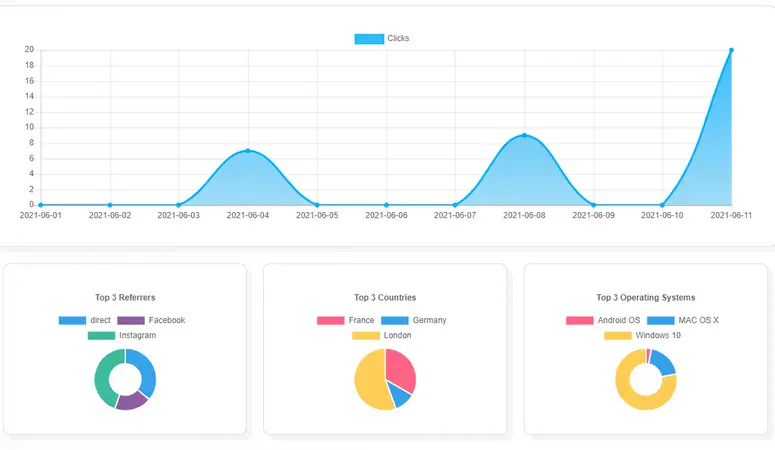The image size is (775, 450).
Task: Click the Facebook legend text
Action: coord(167,320)
